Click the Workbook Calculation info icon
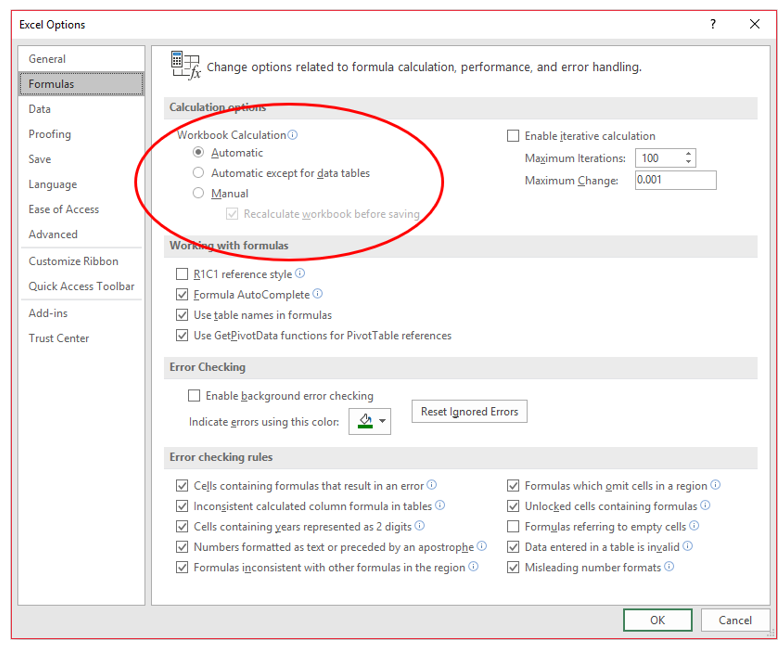The image size is (783, 664). 293,135
